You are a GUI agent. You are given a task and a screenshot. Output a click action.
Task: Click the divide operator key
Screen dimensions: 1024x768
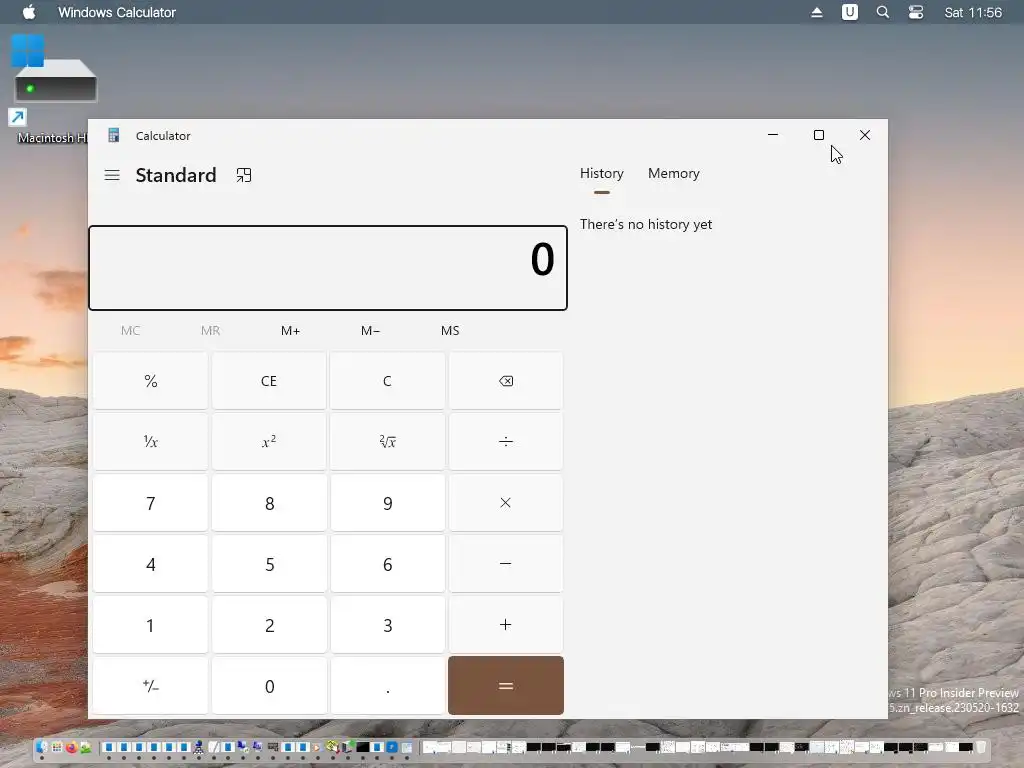coord(505,442)
